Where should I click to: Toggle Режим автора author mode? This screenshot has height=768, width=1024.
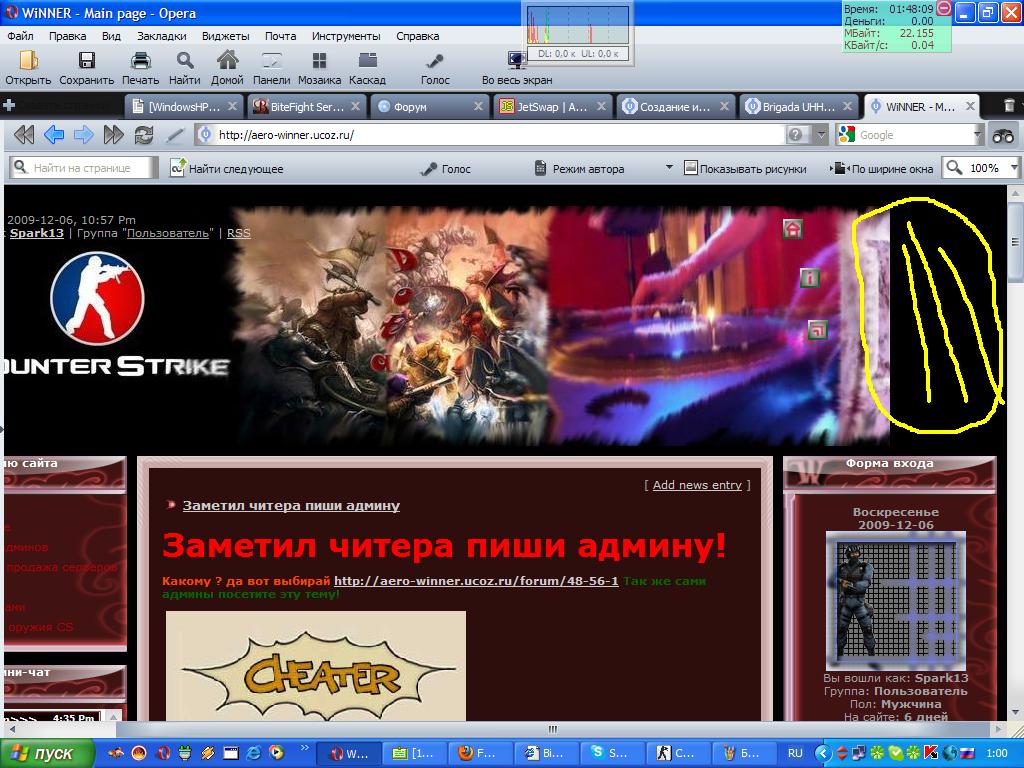(x=579, y=168)
